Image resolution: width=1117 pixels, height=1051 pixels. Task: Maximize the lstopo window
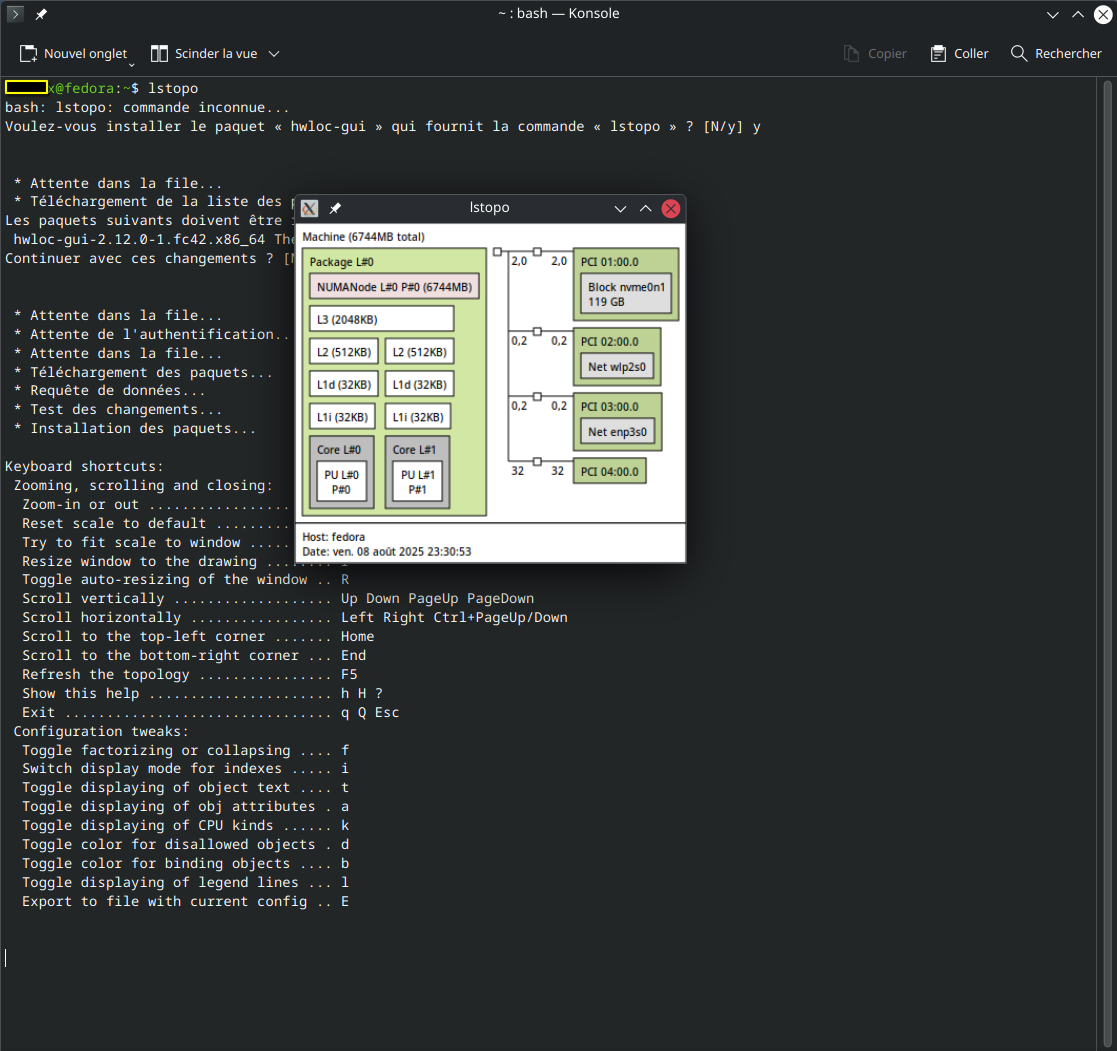point(645,208)
